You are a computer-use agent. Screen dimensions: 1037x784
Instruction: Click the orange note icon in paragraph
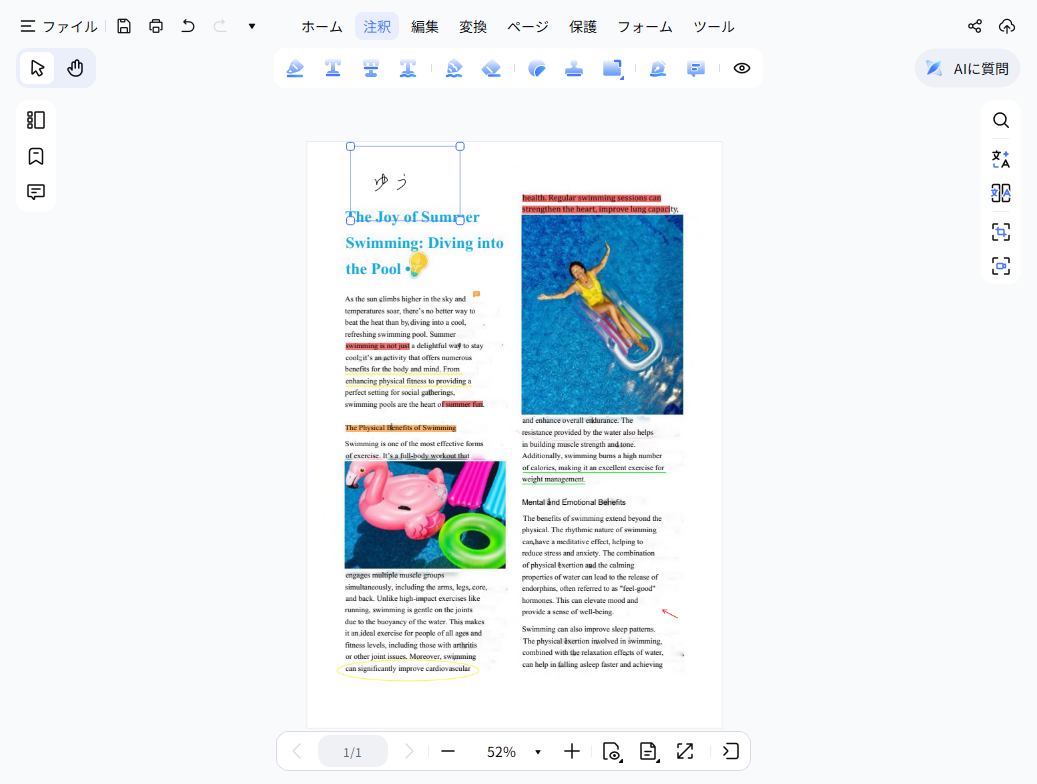coord(476,294)
